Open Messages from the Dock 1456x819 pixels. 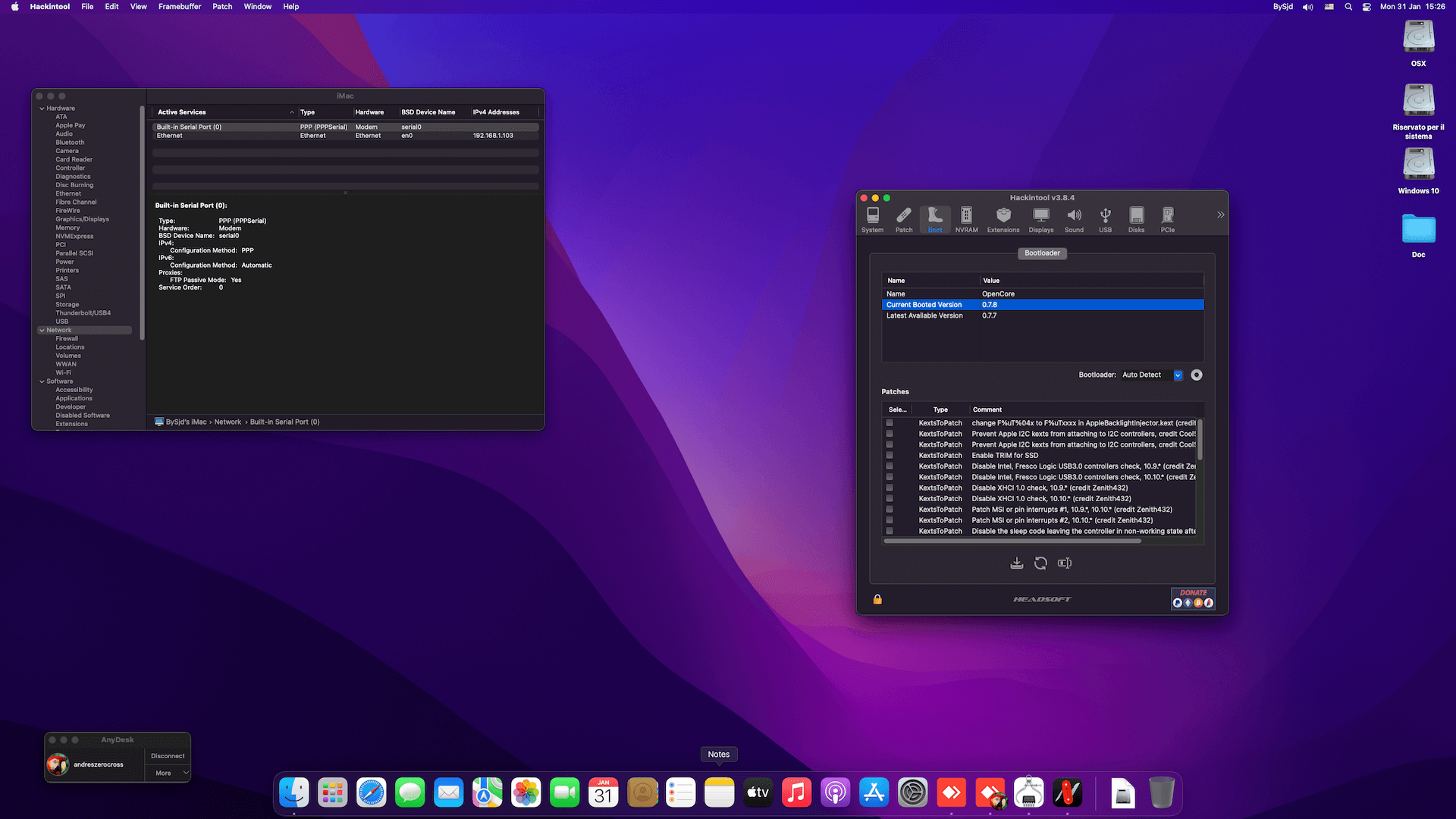(x=410, y=793)
